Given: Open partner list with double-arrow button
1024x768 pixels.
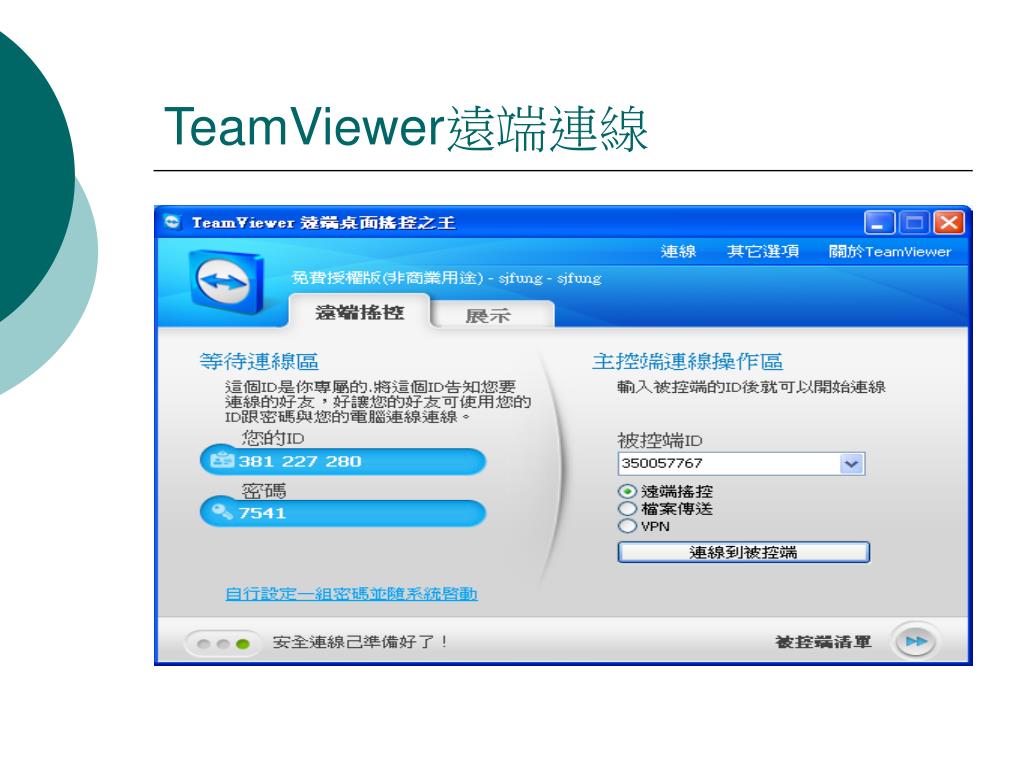Looking at the screenshot, I should (x=915, y=641).
